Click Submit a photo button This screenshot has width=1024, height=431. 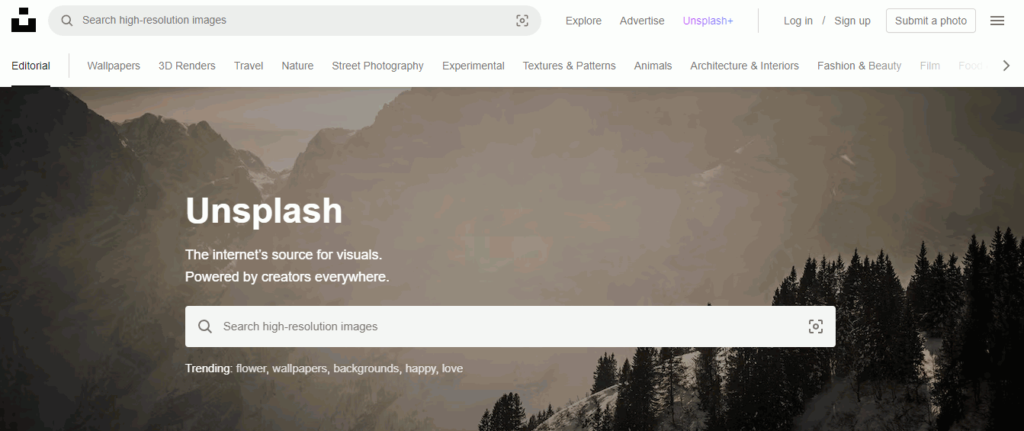(931, 21)
